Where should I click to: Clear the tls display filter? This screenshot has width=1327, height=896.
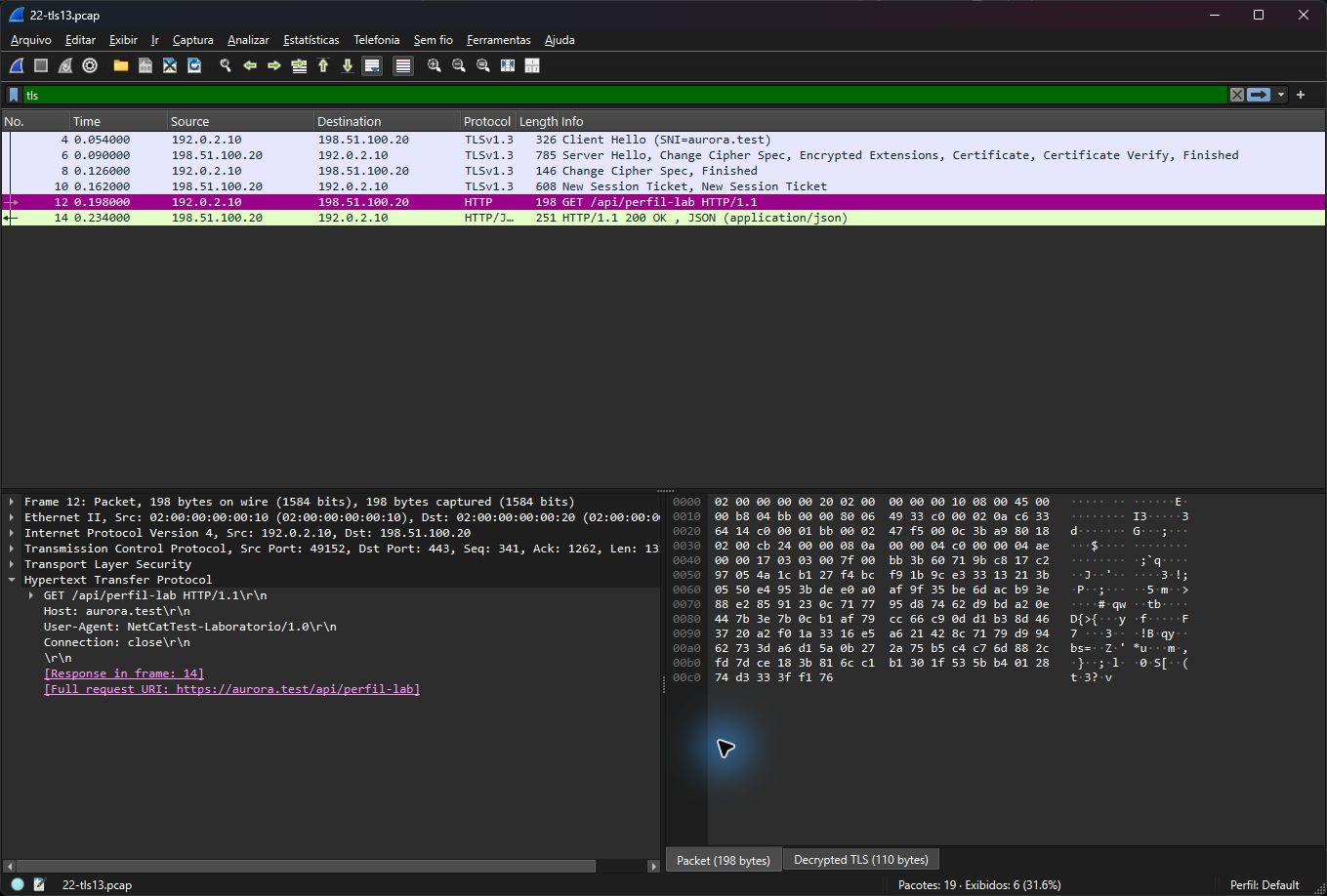[x=1237, y=95]
